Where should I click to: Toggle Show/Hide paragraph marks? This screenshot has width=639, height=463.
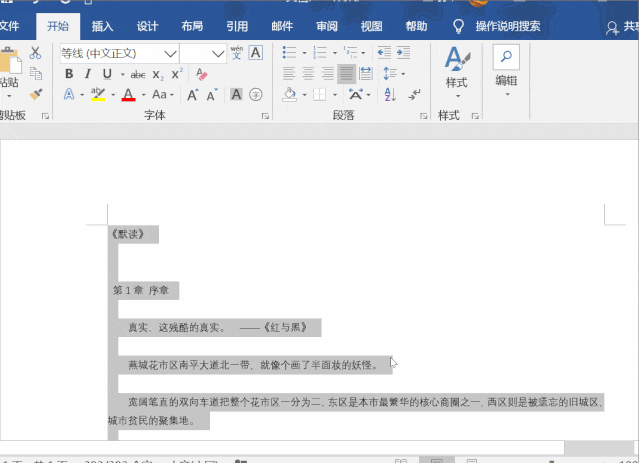click(414, 95)
